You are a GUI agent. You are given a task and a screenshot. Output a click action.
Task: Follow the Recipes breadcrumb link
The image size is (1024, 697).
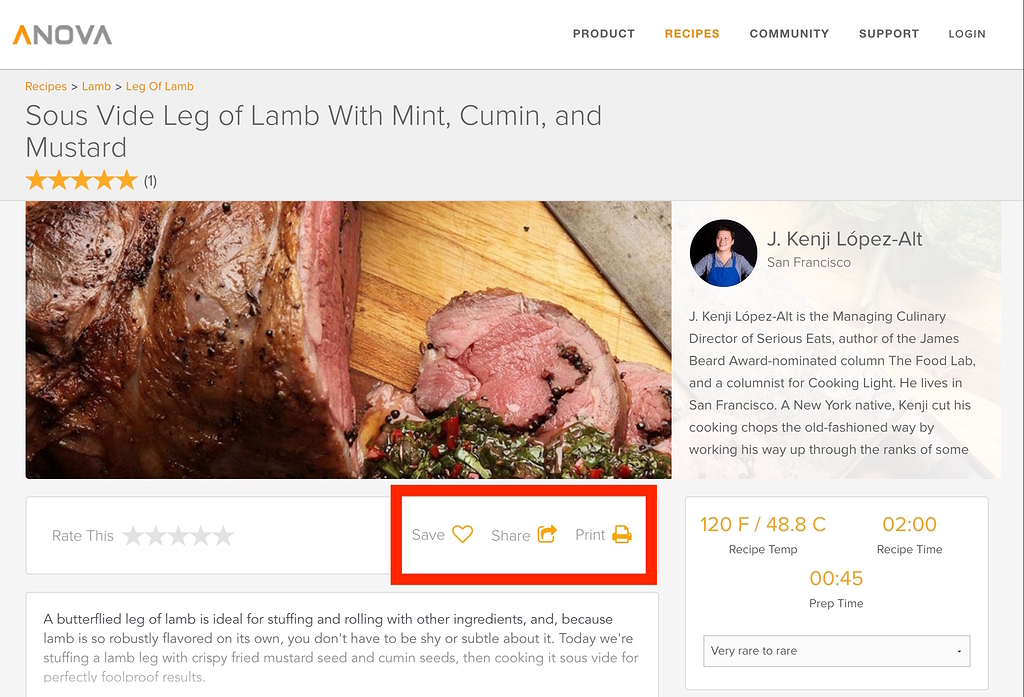pos(46,86)
